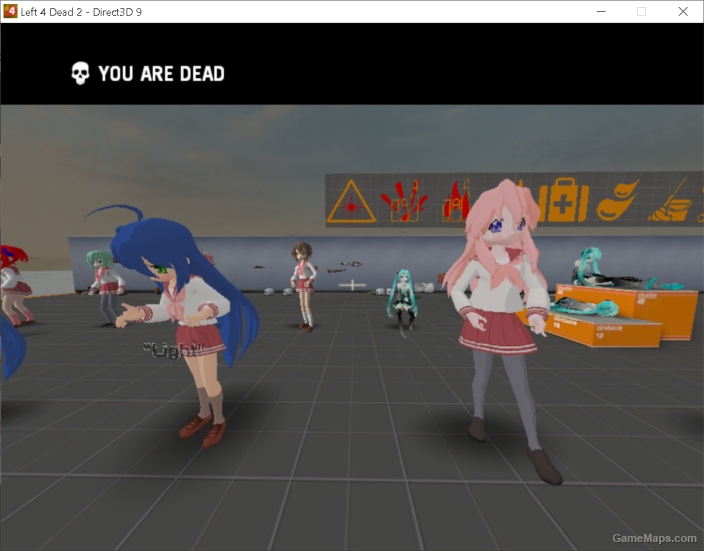Select the orange first aid kit icon
The width and height of the screenshot is (704, 551).
(x=562, y=202)
